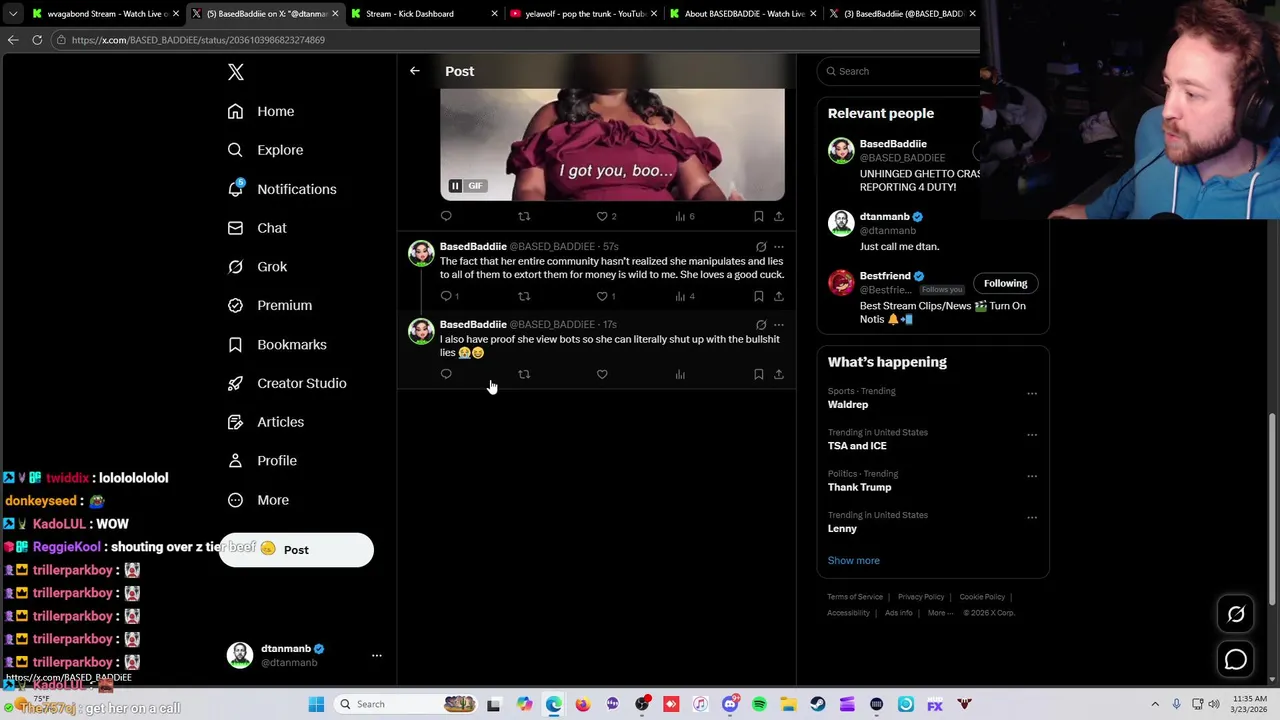Screen dimensions: 1280x720
Task: Bookmark the 17s 'view bots' post
Action: tap(758, 374)
